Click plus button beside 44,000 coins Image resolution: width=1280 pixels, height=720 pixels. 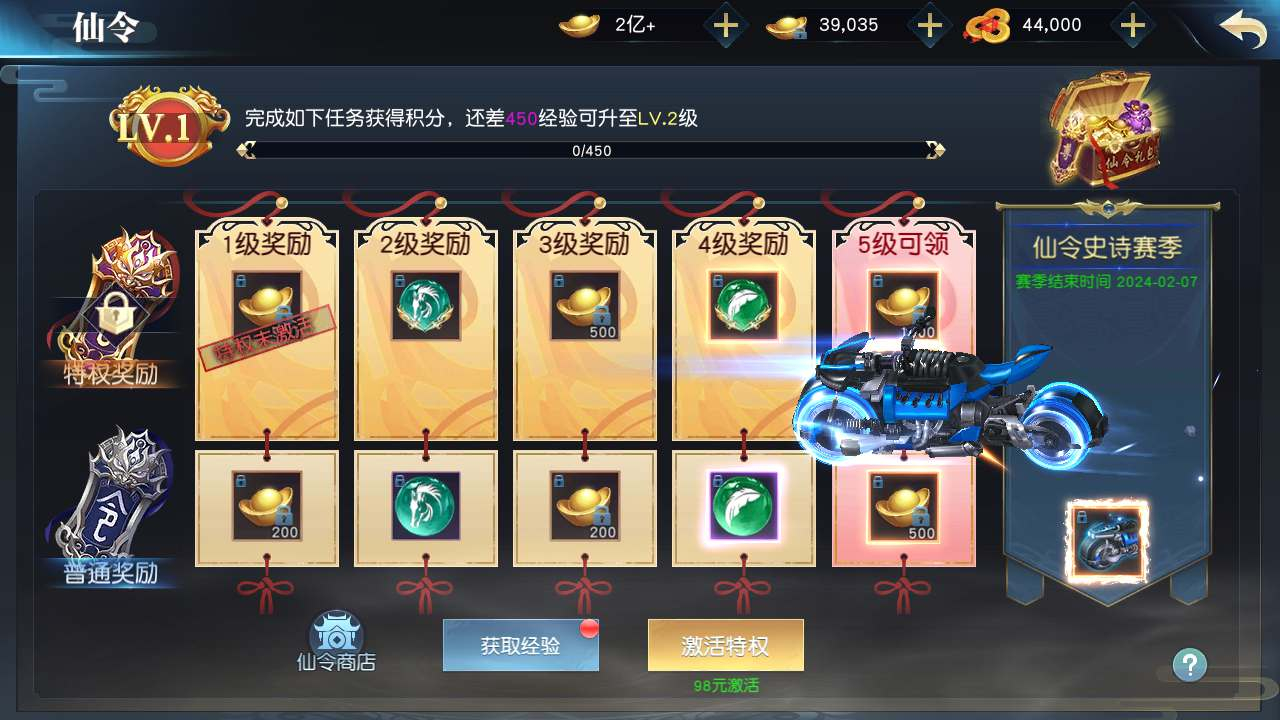(1131, 26)
